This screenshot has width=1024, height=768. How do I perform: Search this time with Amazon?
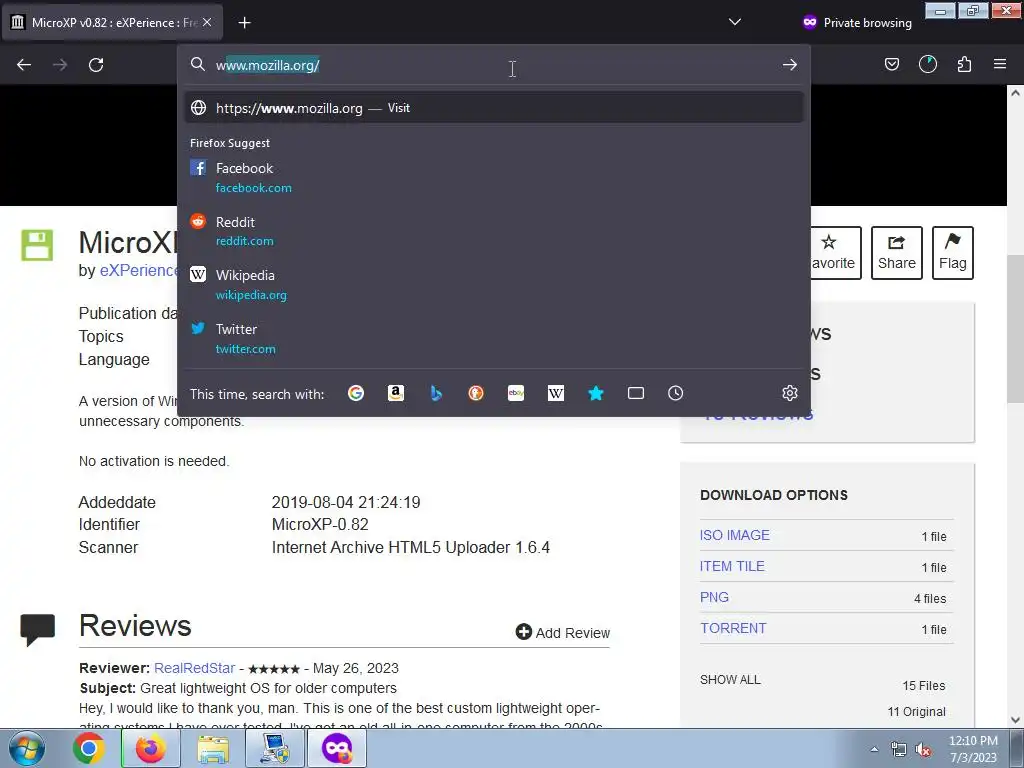(x=396, y=393)
